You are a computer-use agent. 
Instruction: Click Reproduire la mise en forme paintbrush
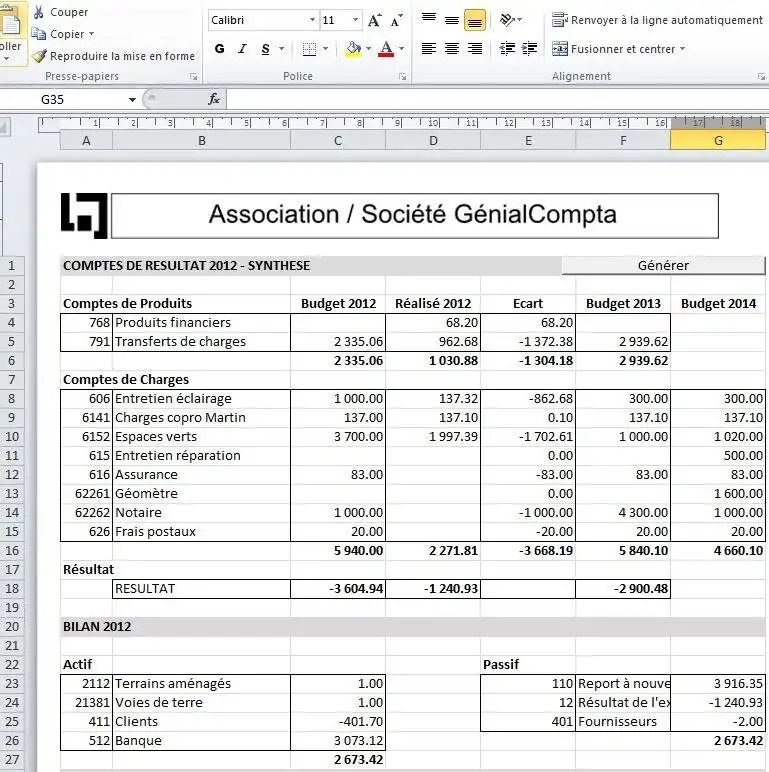pyautogui.click(x=39, y=56)
